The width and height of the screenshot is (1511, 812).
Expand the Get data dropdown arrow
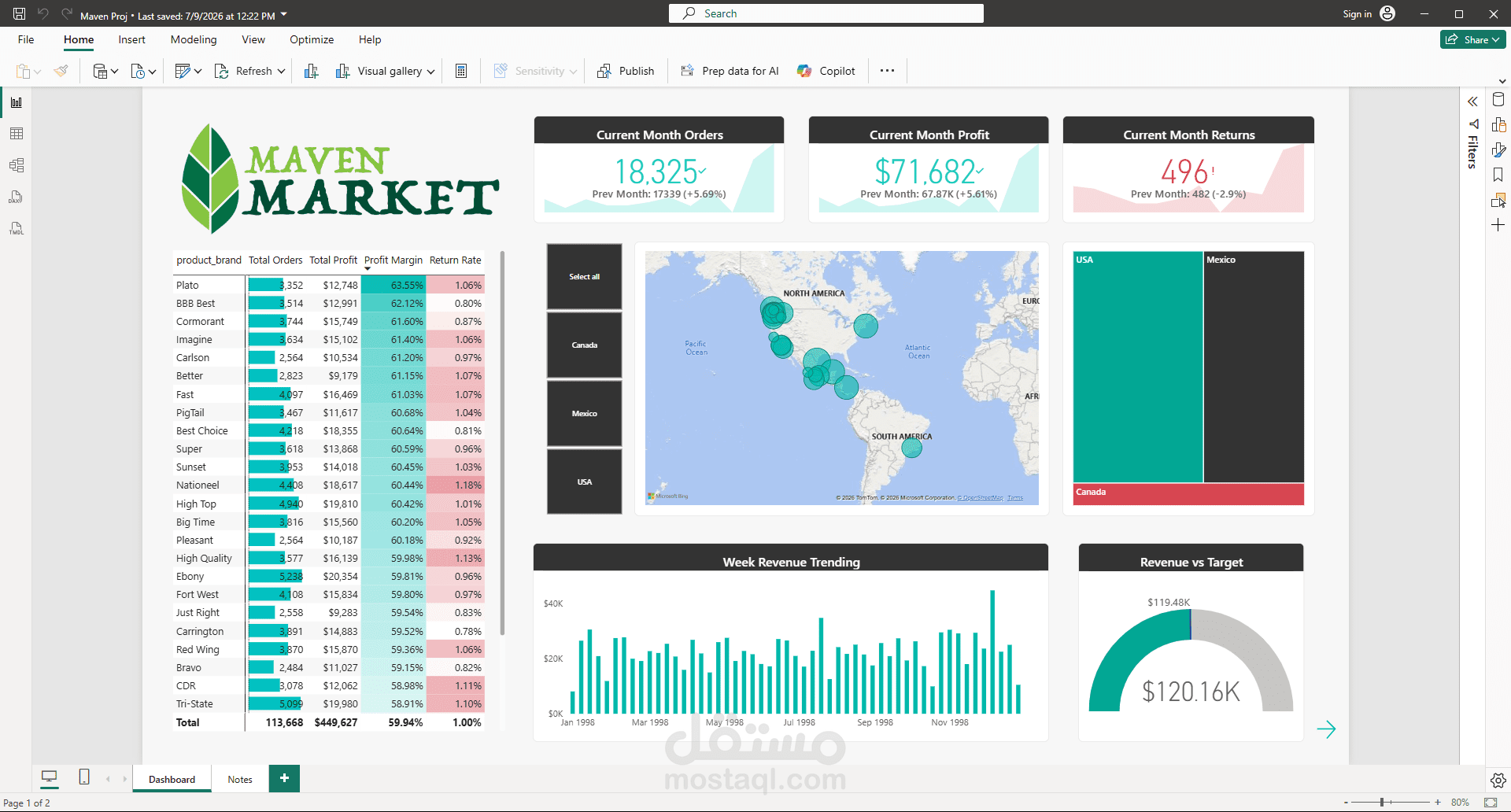pos(114,72)
